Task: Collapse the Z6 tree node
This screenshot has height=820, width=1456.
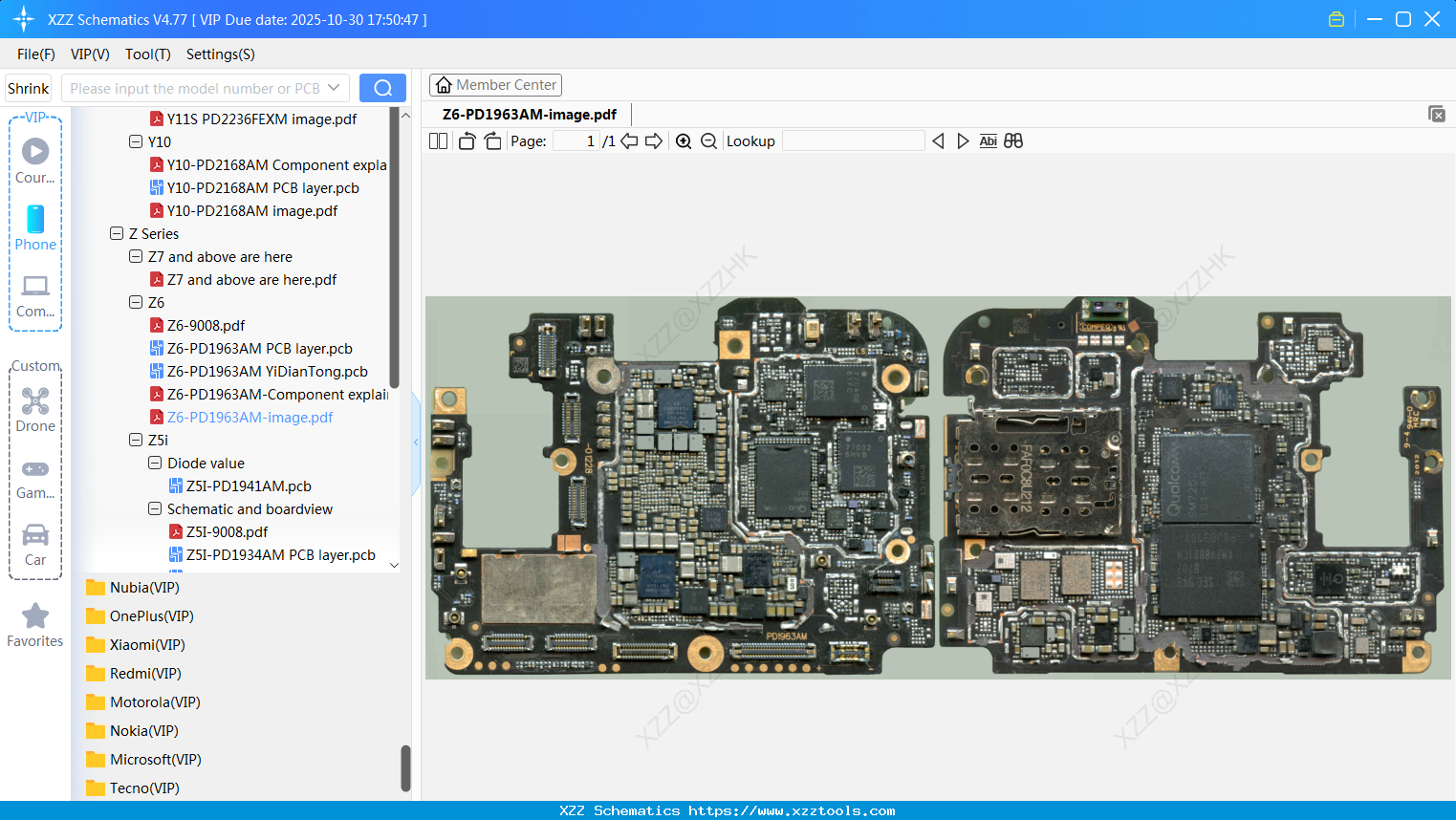Action: pyautogui.click(x=136, y=302)
